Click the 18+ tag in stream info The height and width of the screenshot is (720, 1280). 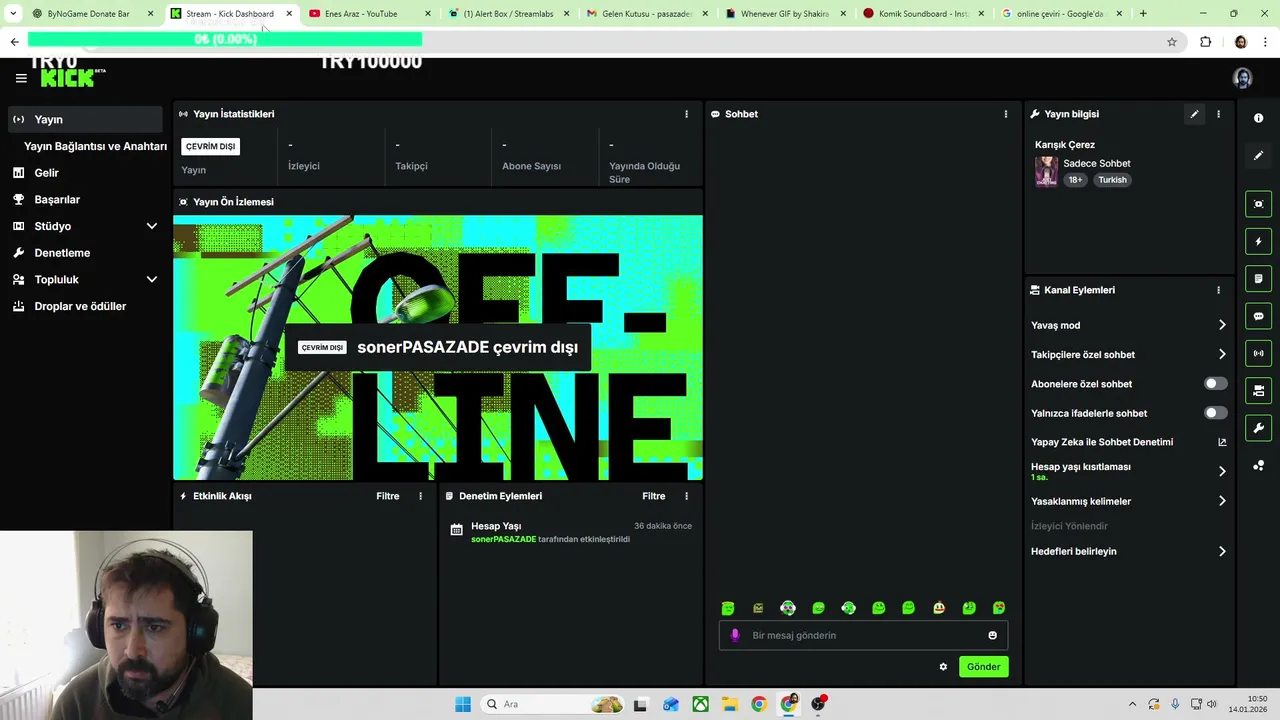(x=1075, y=180)
